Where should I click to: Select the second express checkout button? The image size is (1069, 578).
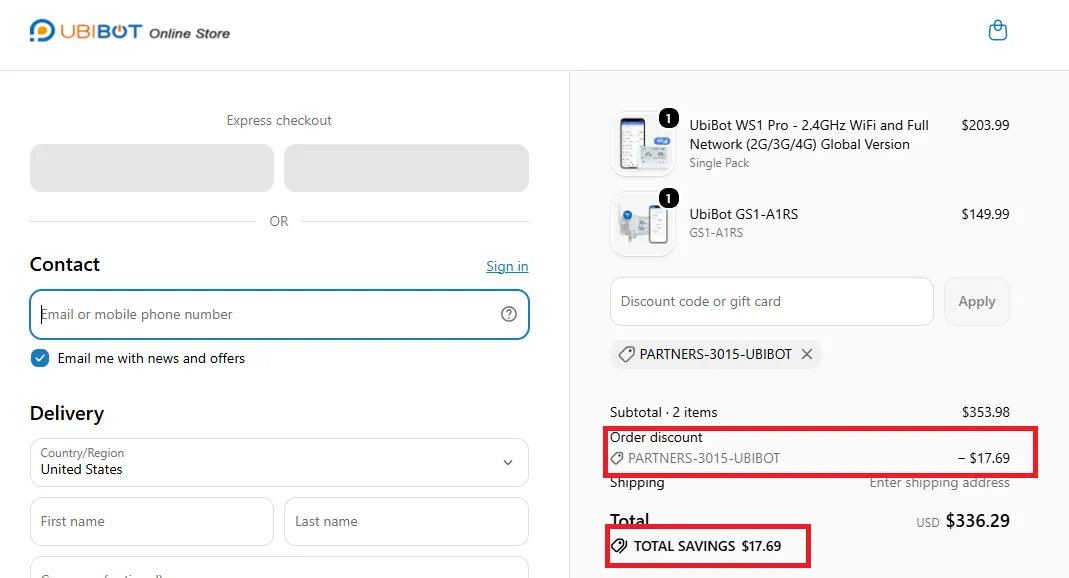tap(406, 168)
